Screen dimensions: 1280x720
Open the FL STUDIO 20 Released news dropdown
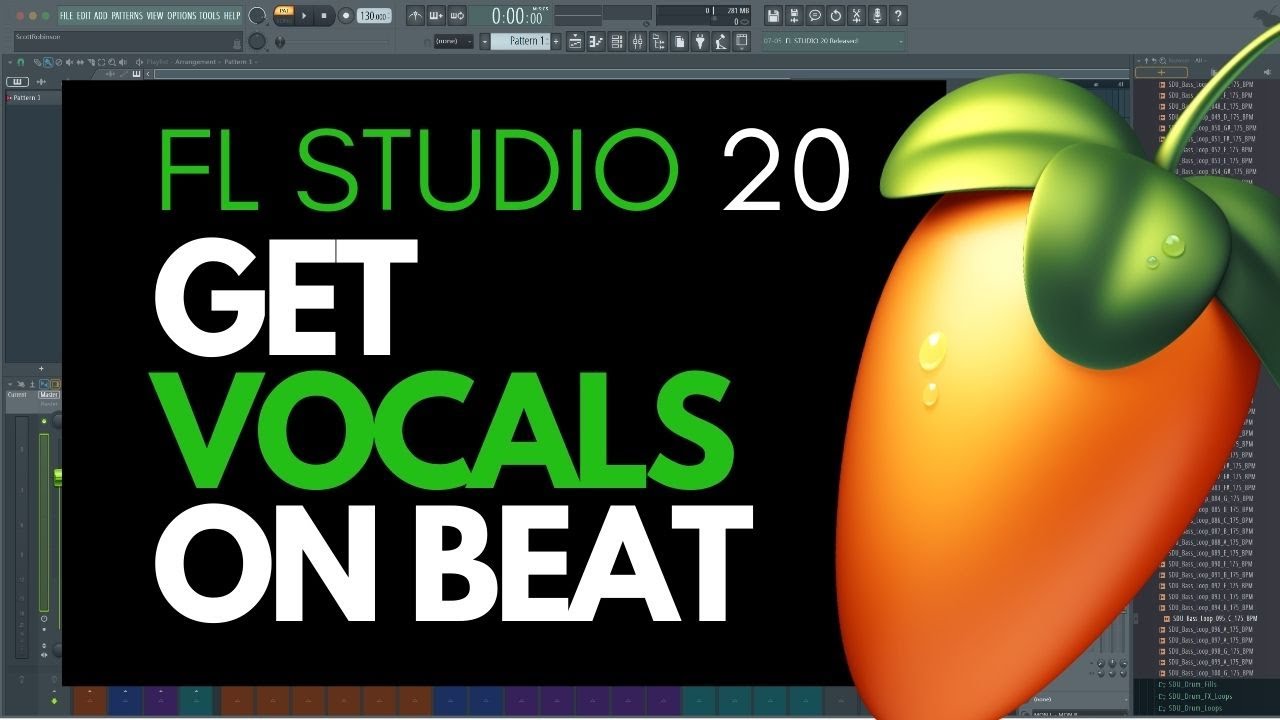(x=833, y=41)
